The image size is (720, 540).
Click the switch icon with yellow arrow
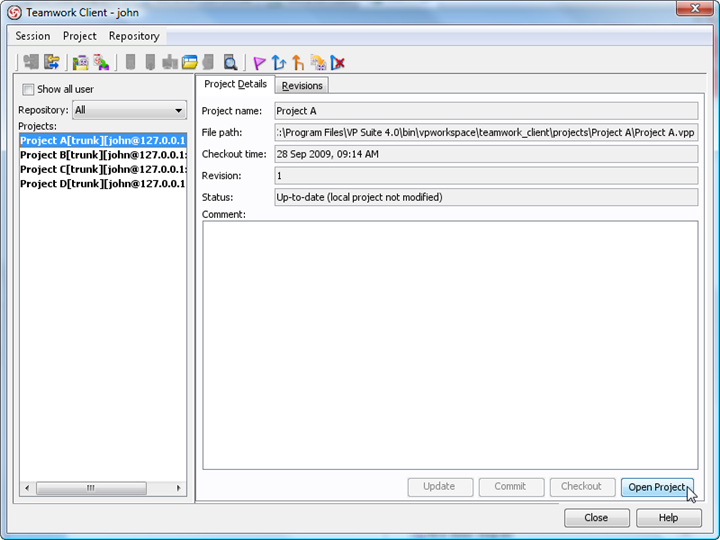(x=318, y=62)
